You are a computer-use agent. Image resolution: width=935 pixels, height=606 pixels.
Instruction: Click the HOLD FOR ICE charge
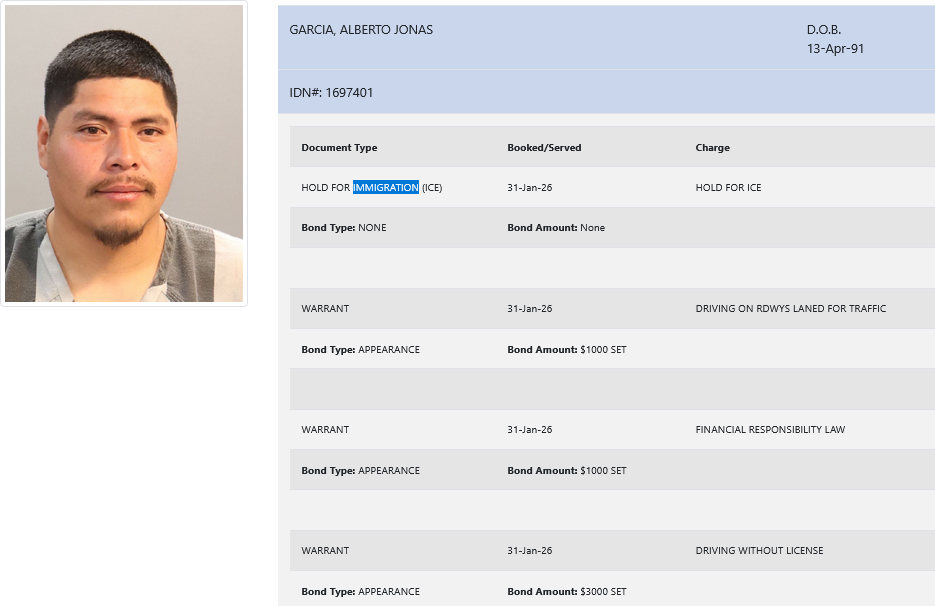tap(728, 188)
